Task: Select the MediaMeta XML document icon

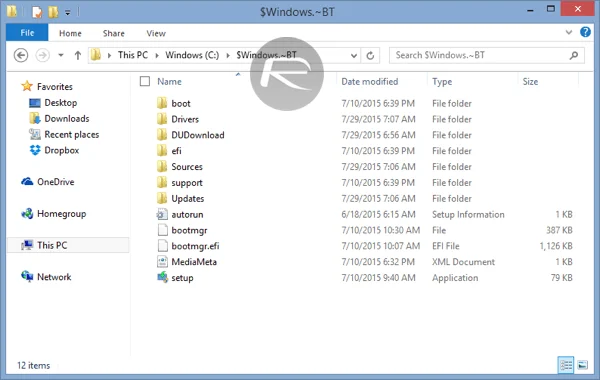Action: click(x=162, y=262)
